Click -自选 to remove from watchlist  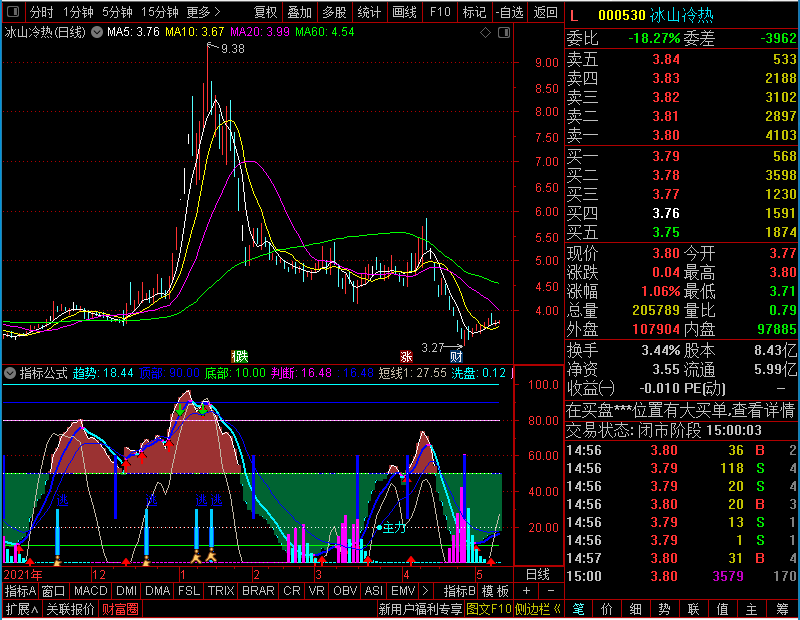509,12
